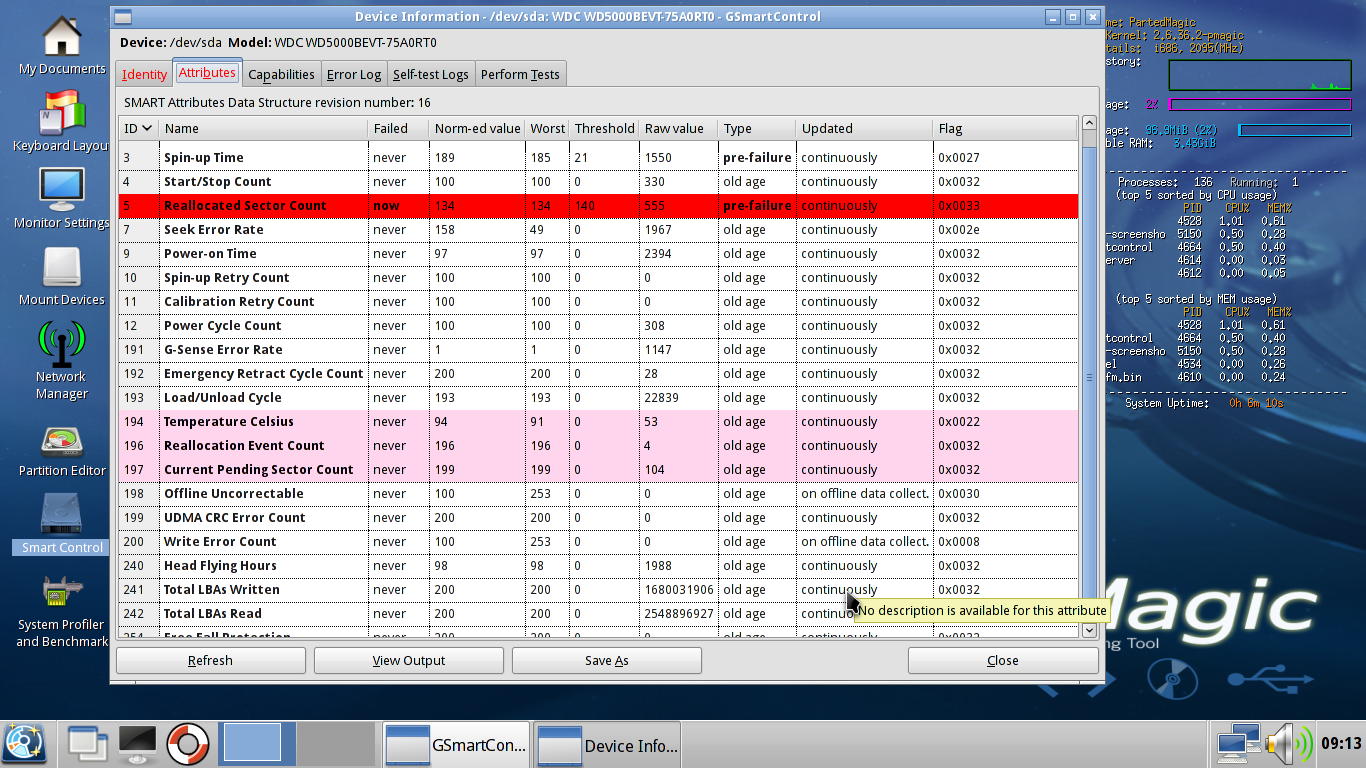This screenshot has width=1366, height=768.
Task: Sort by the Failed column header
Action: (399, 128)
